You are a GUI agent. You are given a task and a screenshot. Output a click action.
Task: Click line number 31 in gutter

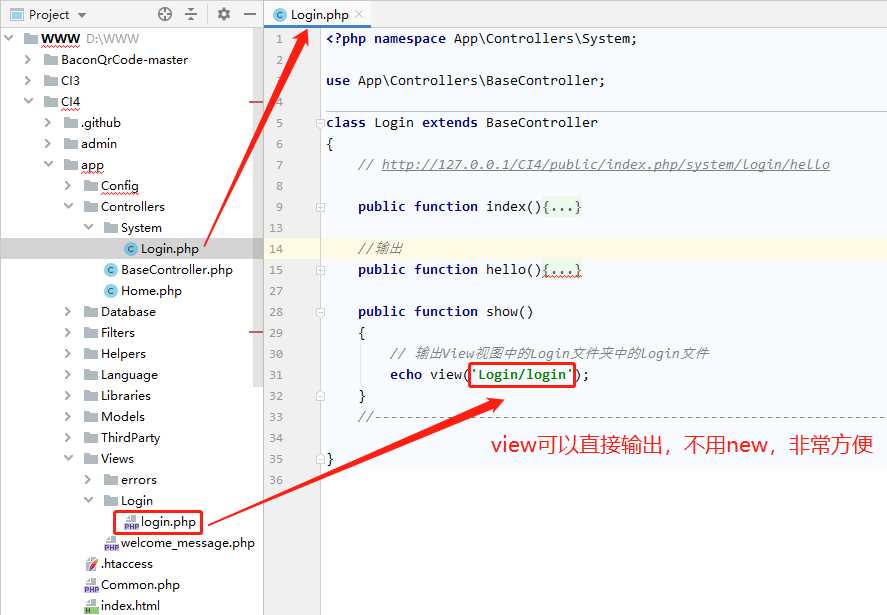[275, 375]
